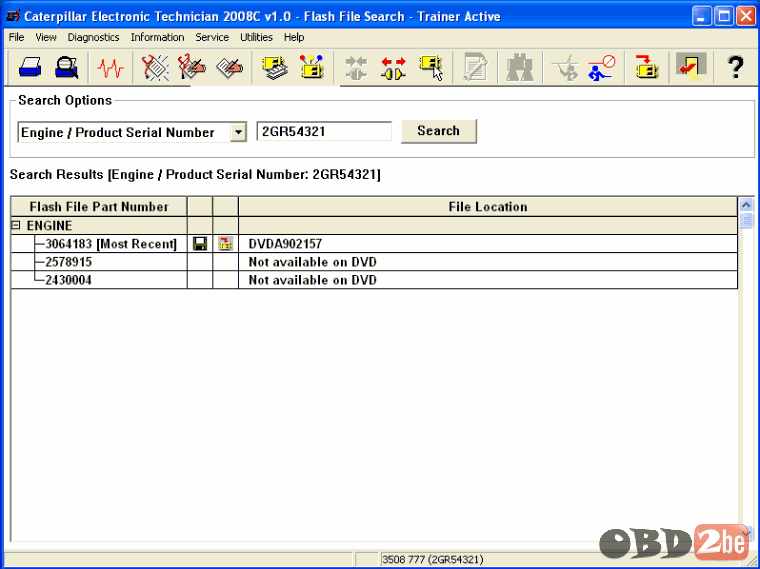Open WinFlash icon with red down arrow
The width and height of the screenshot is (760, 569).
tap(647, 67)
